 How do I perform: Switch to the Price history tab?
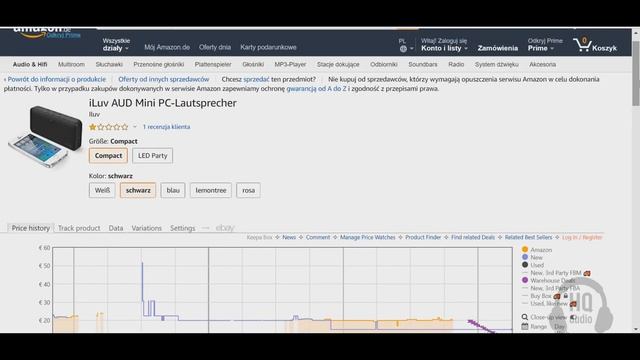(31, 228)
